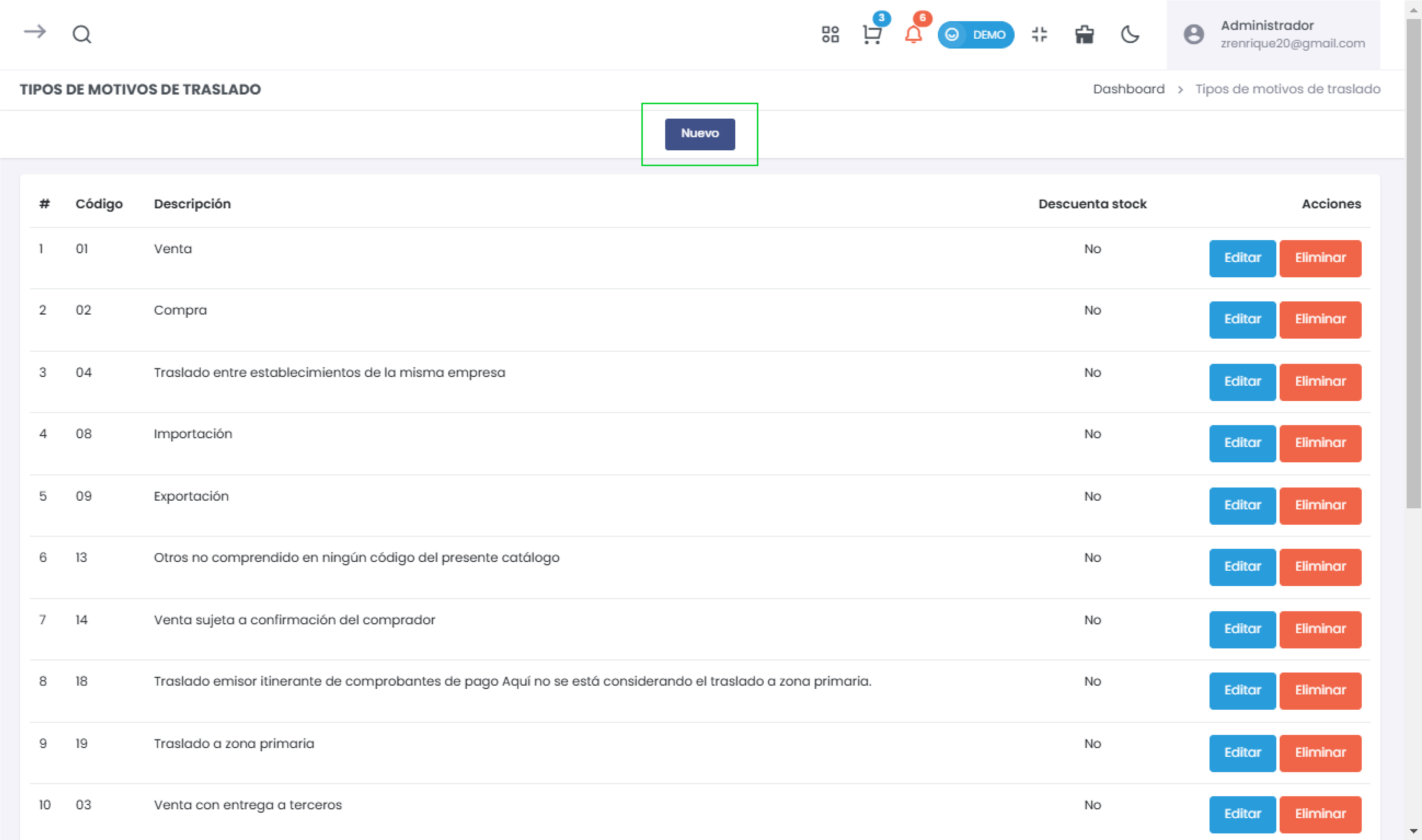Screen dimensions: 1422x840
Task: Click the user avatar icon
Action: click(x=1193, y=35)
